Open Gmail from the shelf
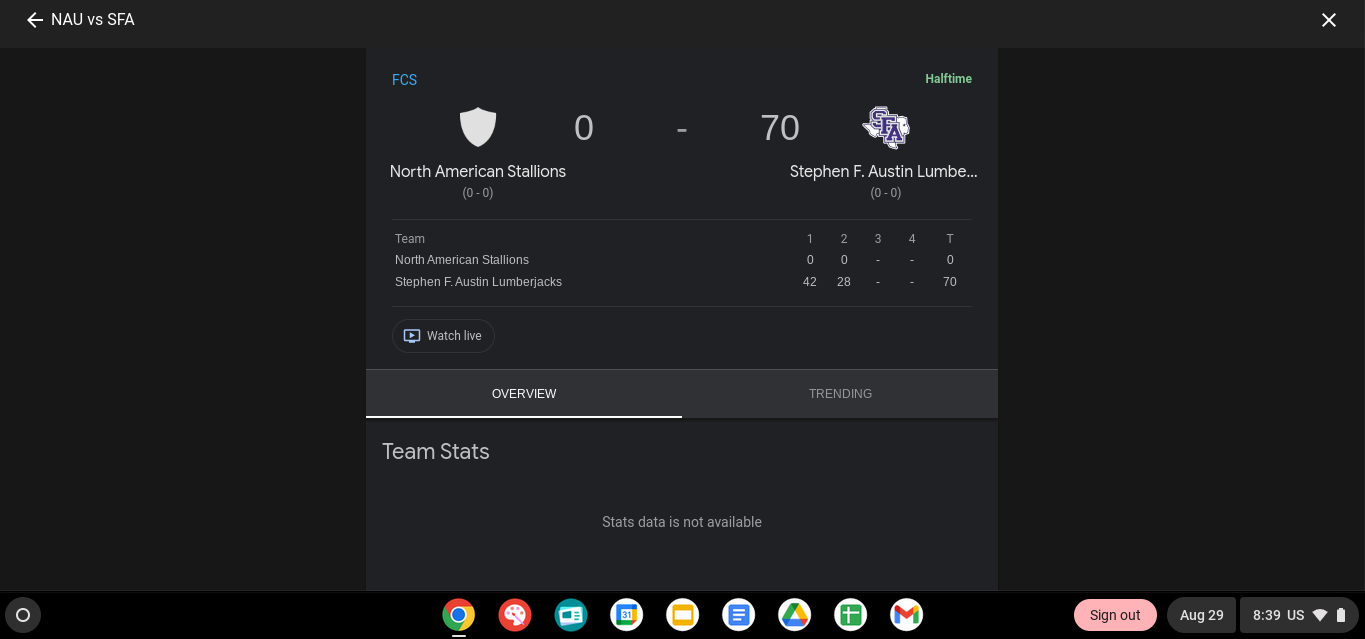 (907, 615)
